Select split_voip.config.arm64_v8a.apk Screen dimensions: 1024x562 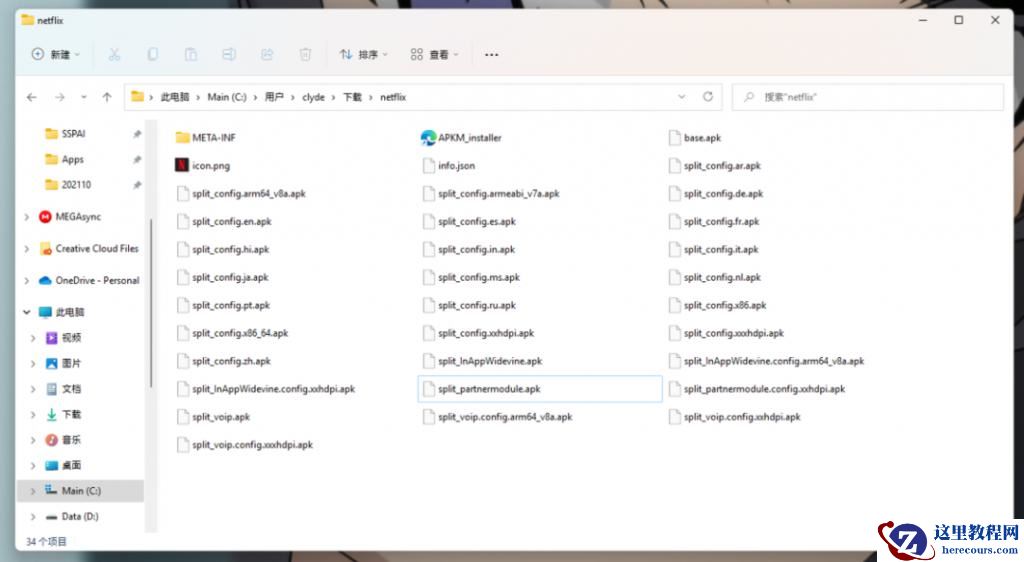tap(497, 417)
